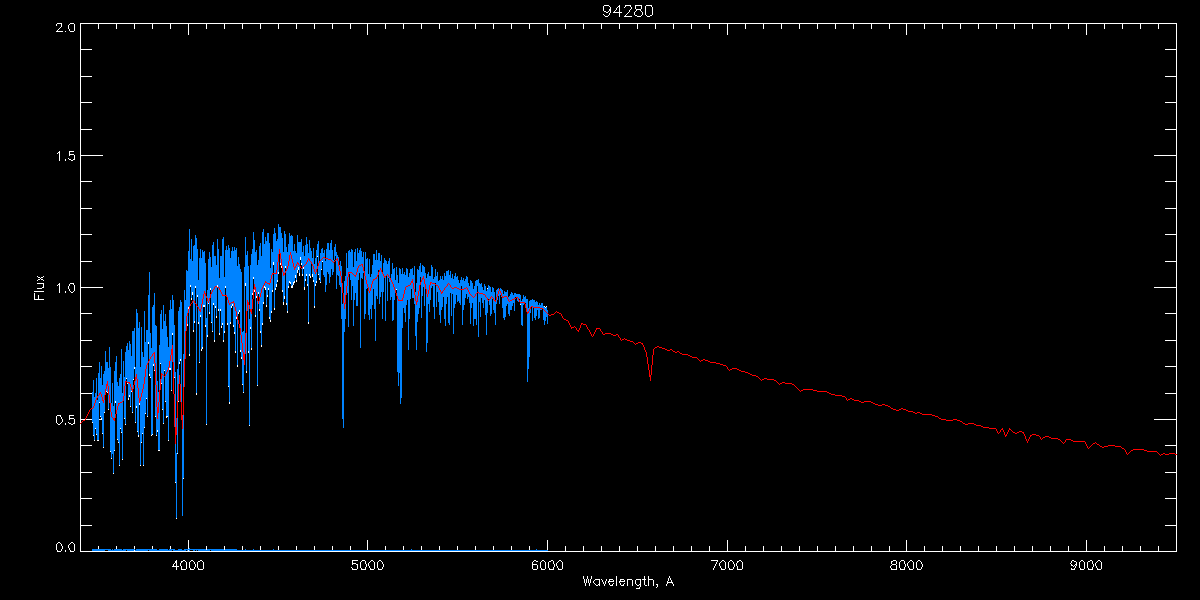The image size is (1200, 600).
Task: Click the 4000 wavelength tick label
Action: pos(188,564)
